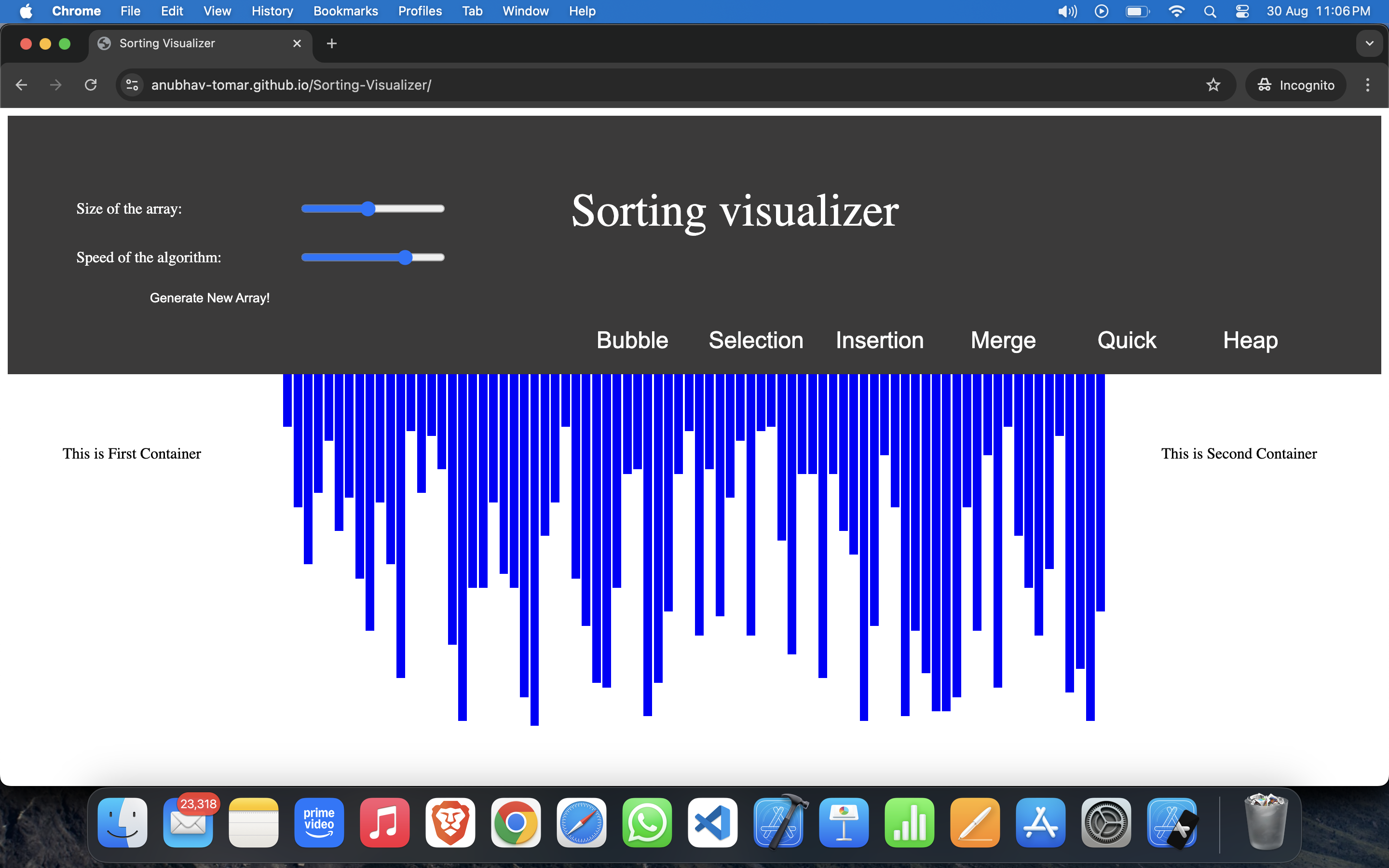
Task: Open Xcode from the dock
Action: [x=778, y=823]
